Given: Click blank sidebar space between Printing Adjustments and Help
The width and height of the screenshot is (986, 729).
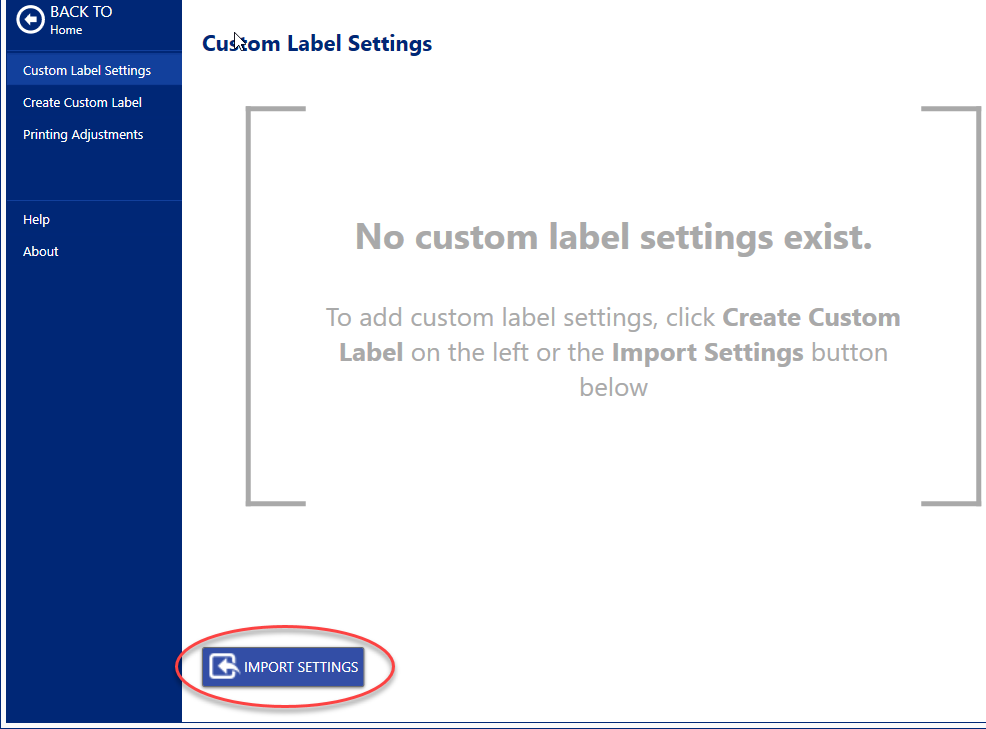Looking at the screenshot, I should point(93,175).
